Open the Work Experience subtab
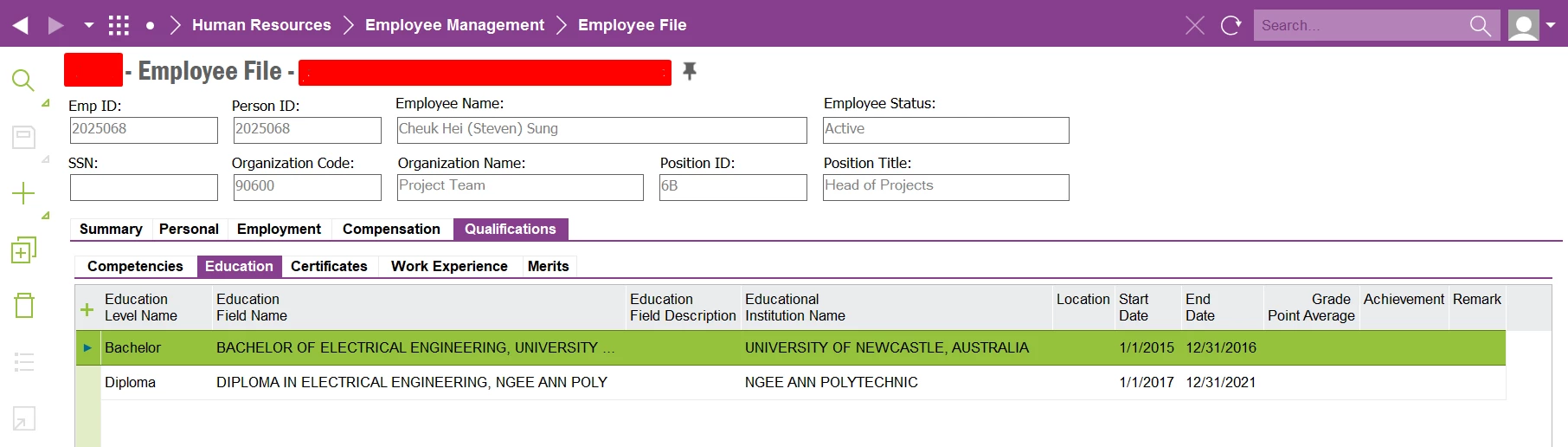1568x447 pixels. (x=449, y=266)
